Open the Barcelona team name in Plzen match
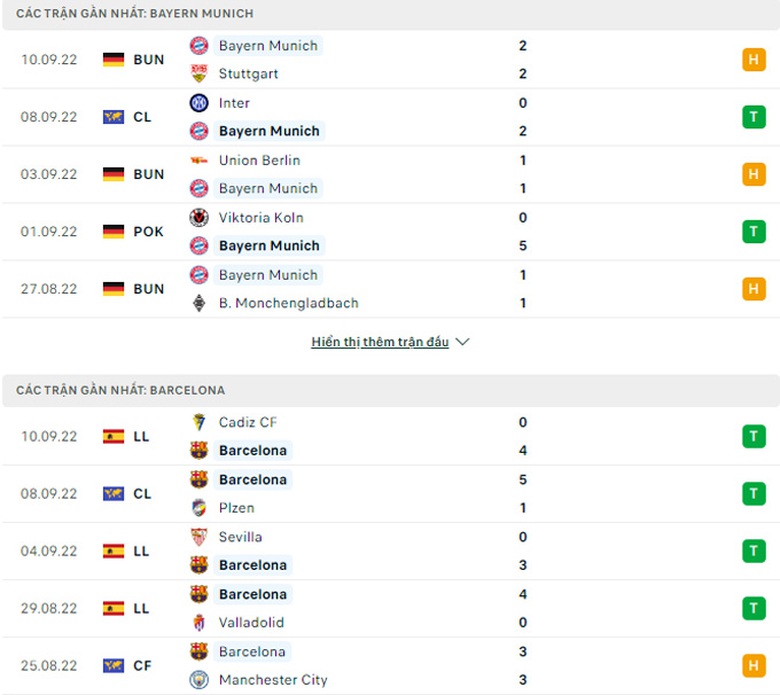This screenshot has height=695, width=780. coord(253,480)
